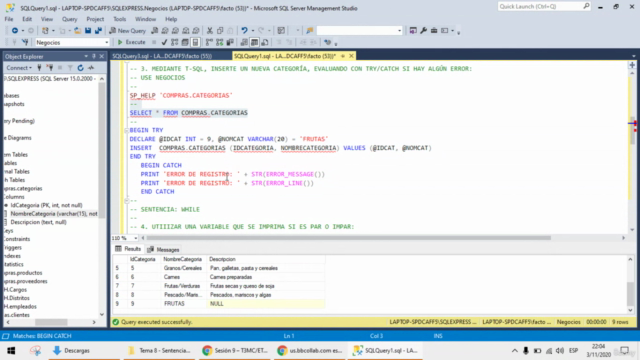The width and height of the screenshot is (640, 360).
Task: Open the Tools menu
Action: [120, 19]
